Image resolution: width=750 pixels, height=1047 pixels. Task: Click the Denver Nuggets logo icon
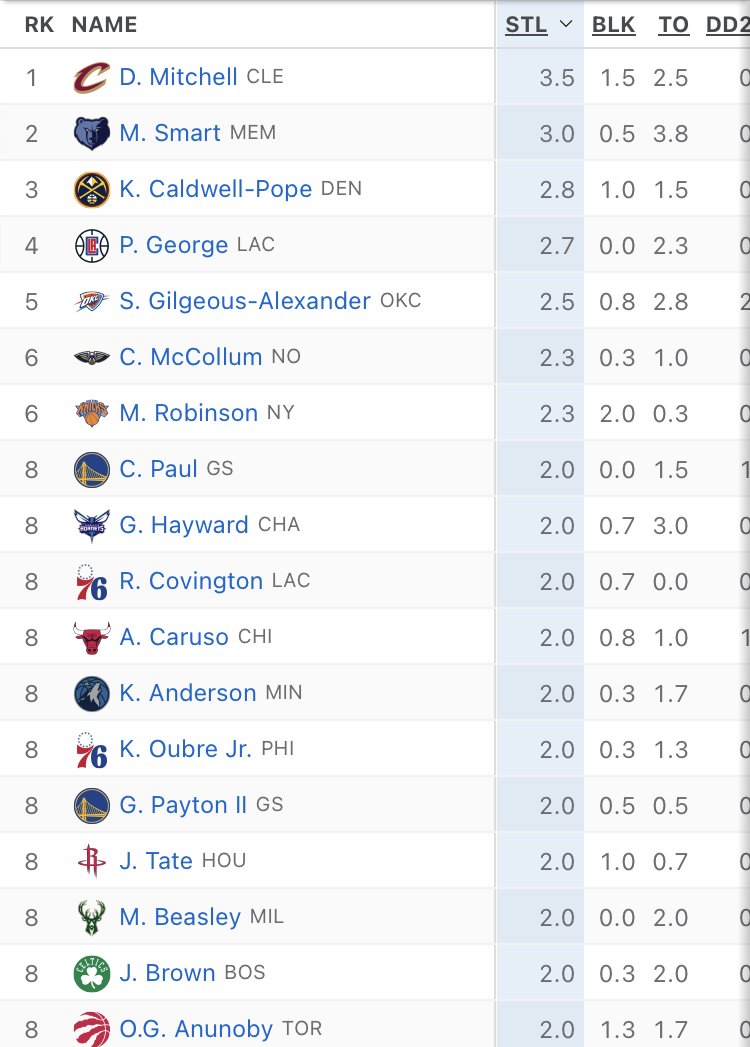click(92, 189)
